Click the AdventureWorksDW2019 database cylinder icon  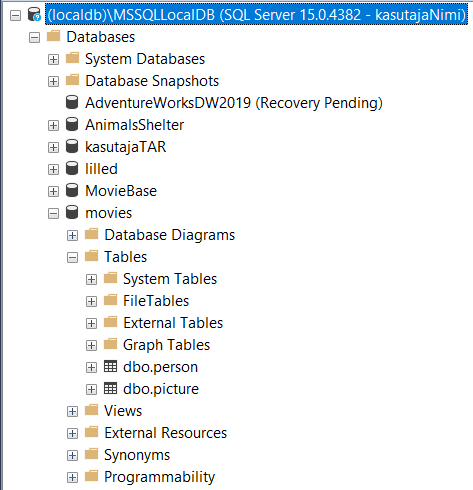[72, 102]
